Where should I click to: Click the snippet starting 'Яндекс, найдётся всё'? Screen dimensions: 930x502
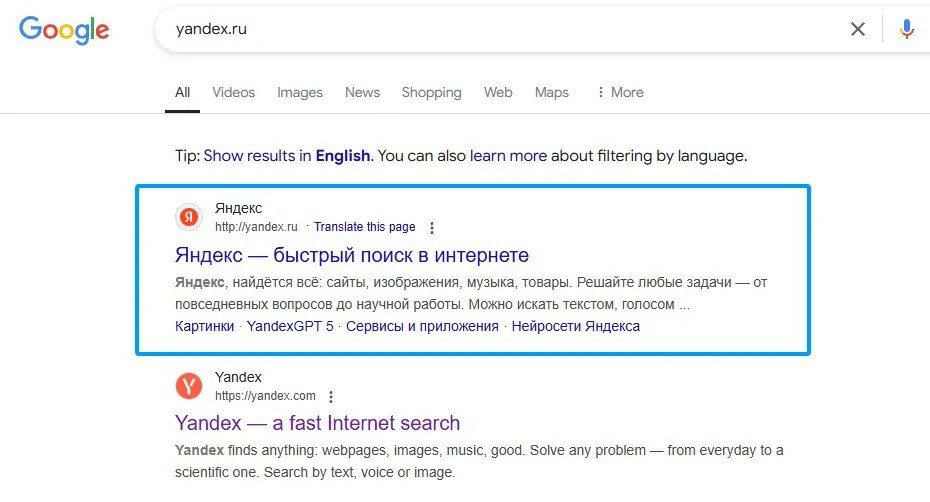pyautogui.click(x=471, y=293)
